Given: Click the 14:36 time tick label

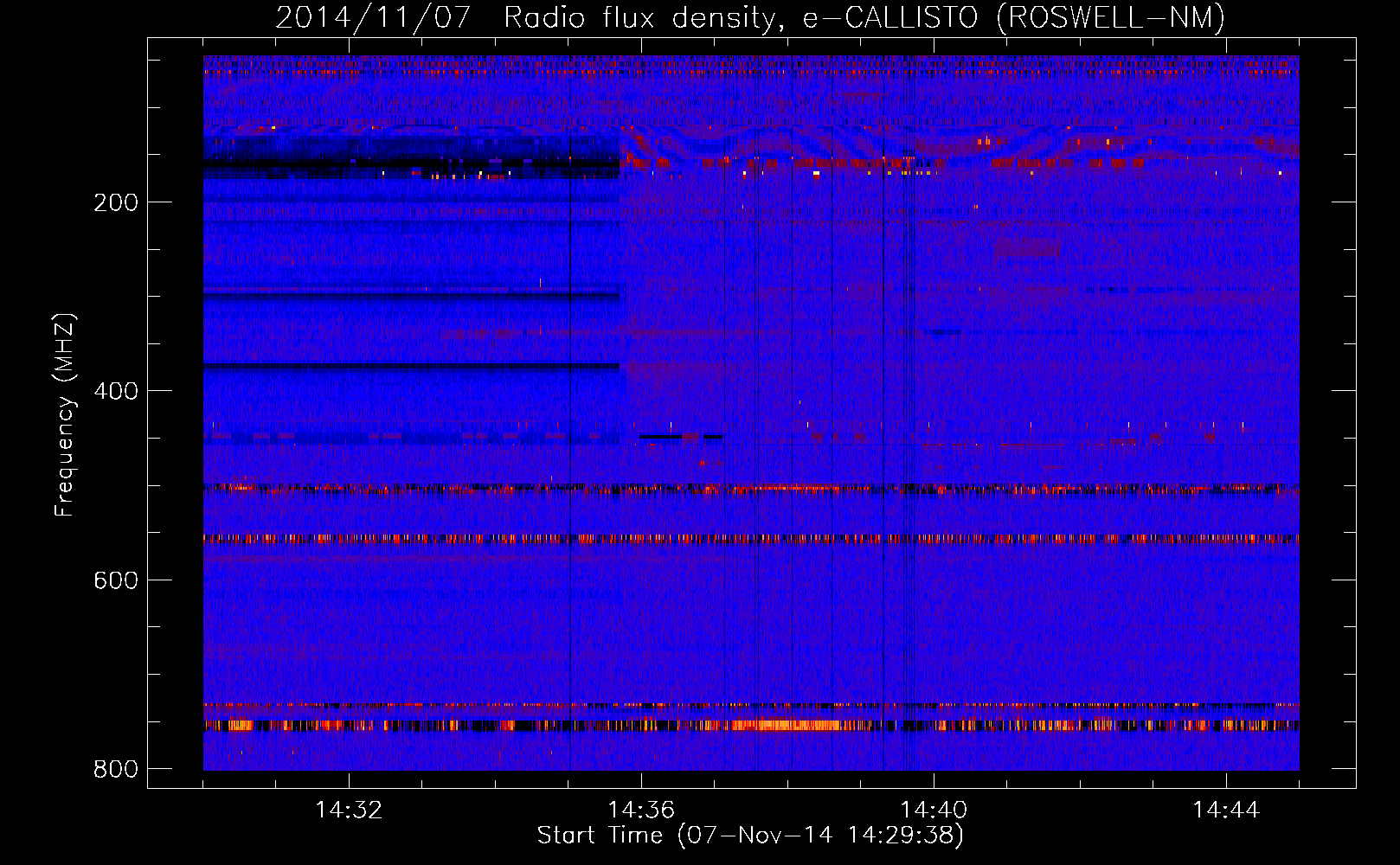Looking at the screenshot, I should click(641, 811).
